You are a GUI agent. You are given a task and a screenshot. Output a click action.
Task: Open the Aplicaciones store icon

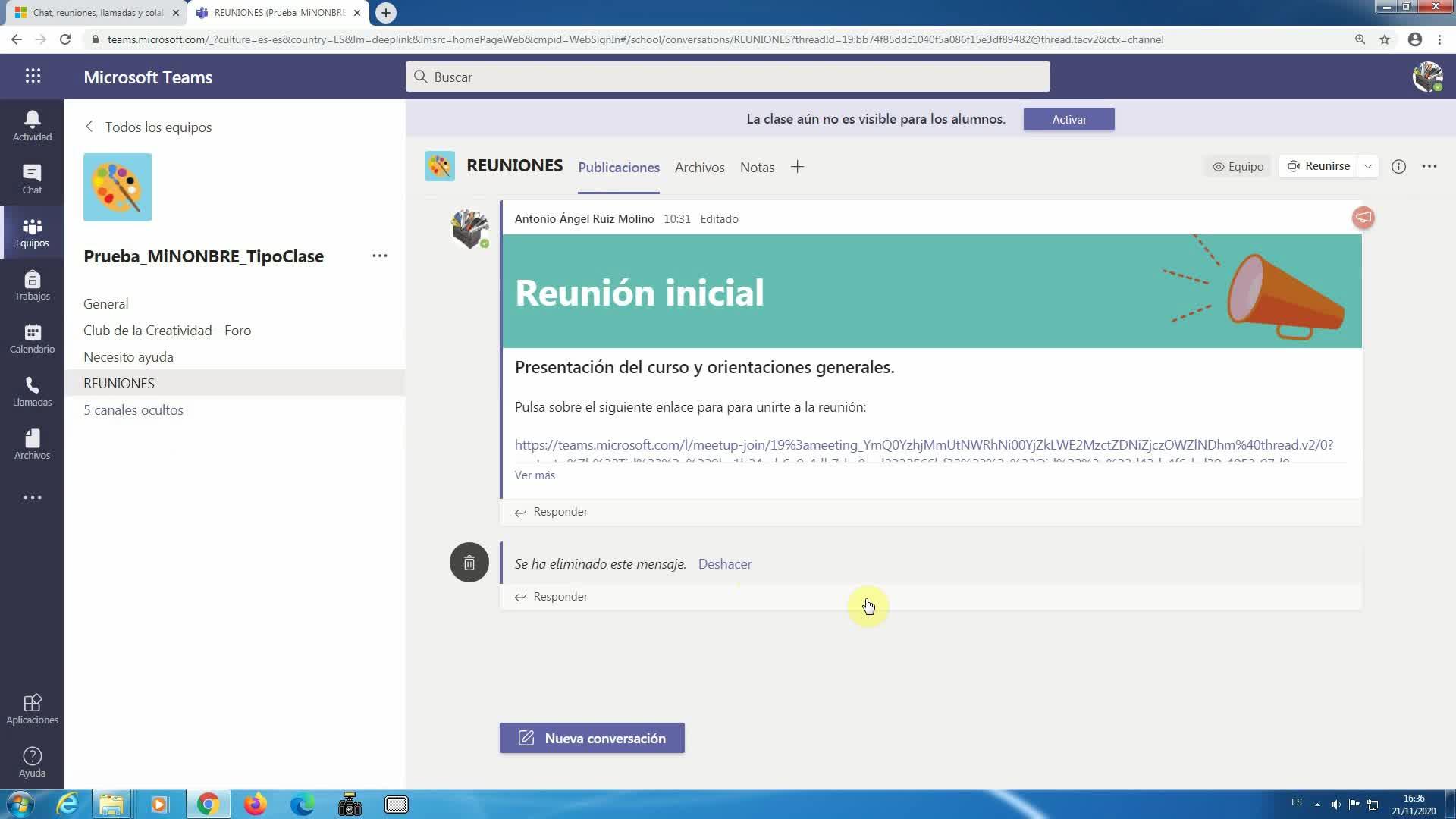tap(32, 709)
